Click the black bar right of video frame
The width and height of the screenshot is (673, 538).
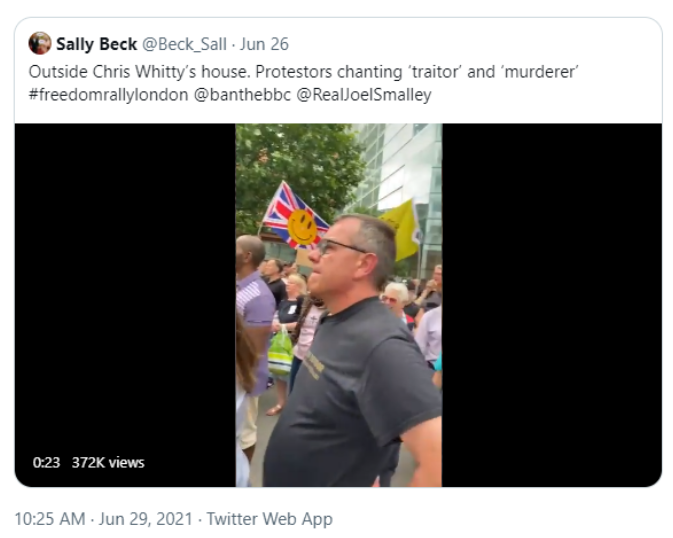(552, 305)
